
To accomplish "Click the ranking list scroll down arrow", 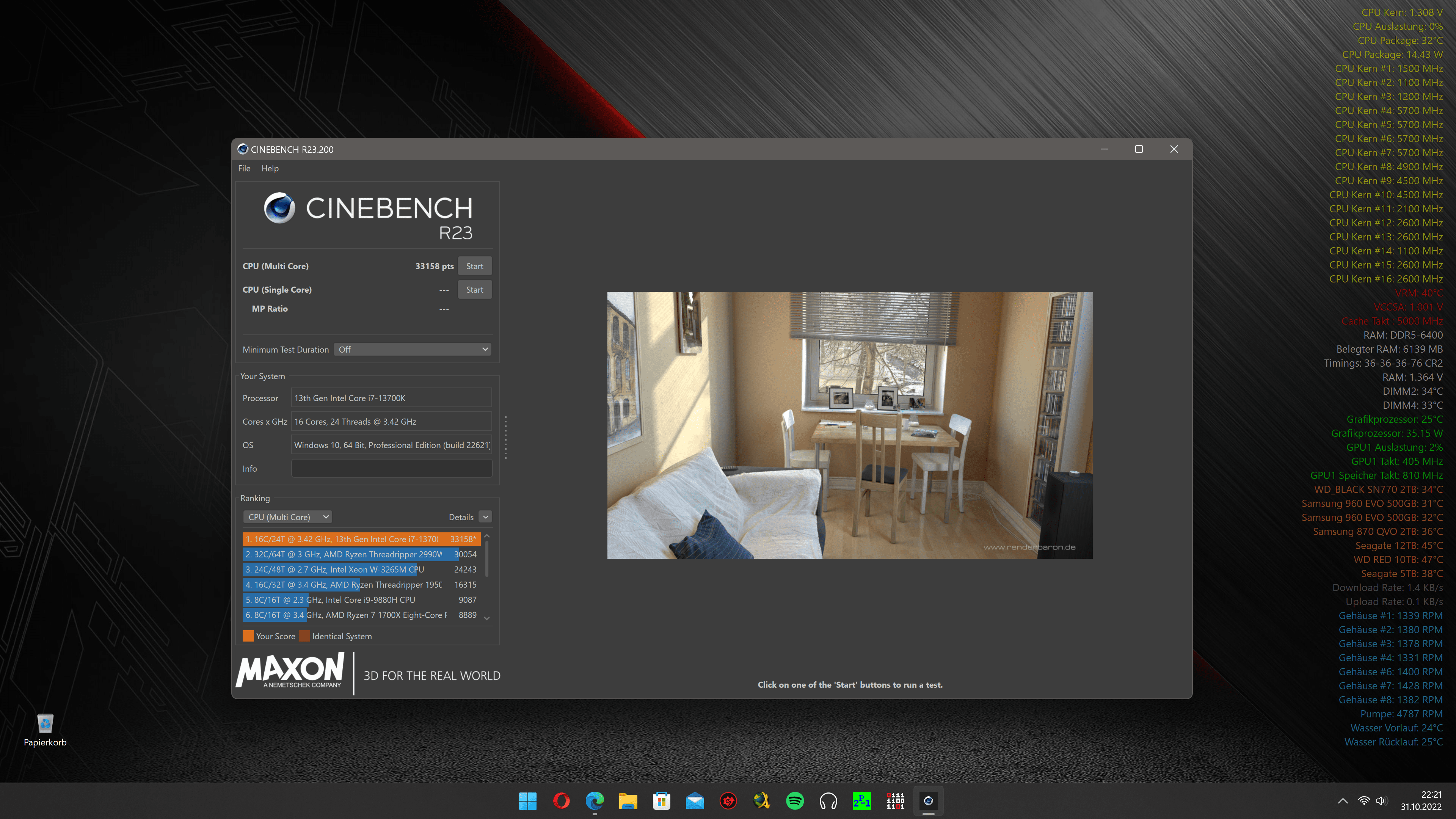I will (486, 618).
